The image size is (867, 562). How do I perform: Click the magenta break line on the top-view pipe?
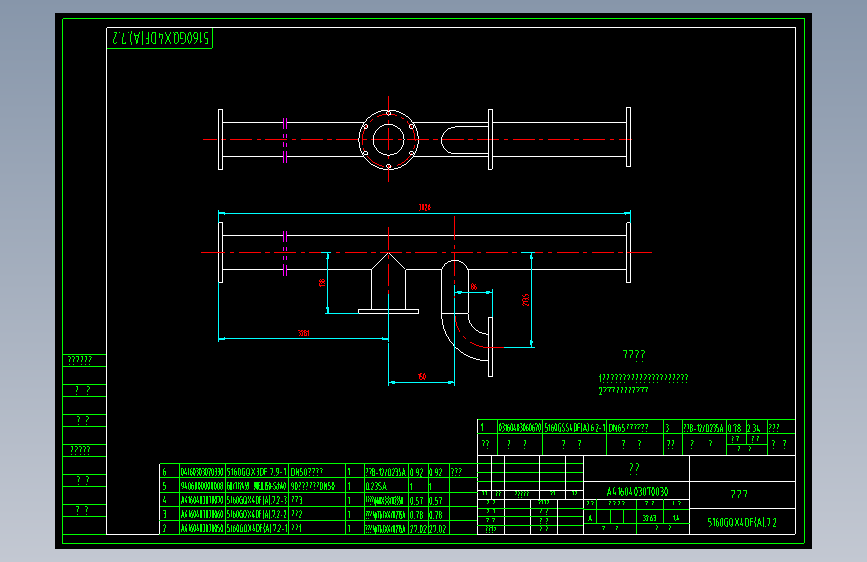tap(285, 140)
